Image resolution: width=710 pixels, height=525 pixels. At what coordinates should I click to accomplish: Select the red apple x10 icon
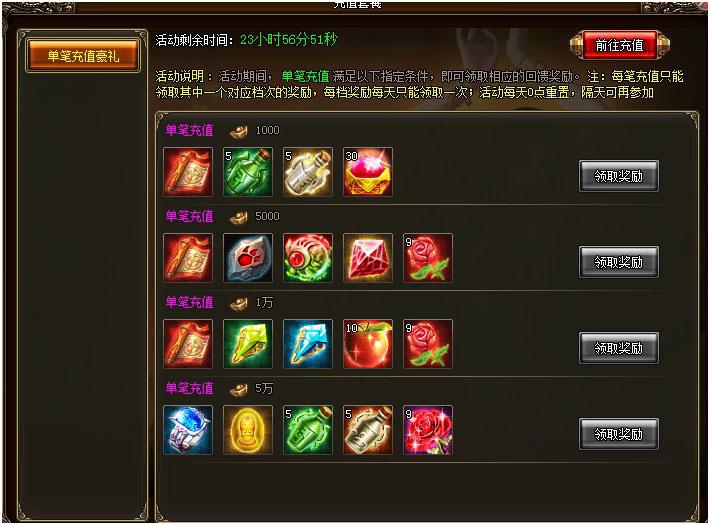(x=368, y=344)
